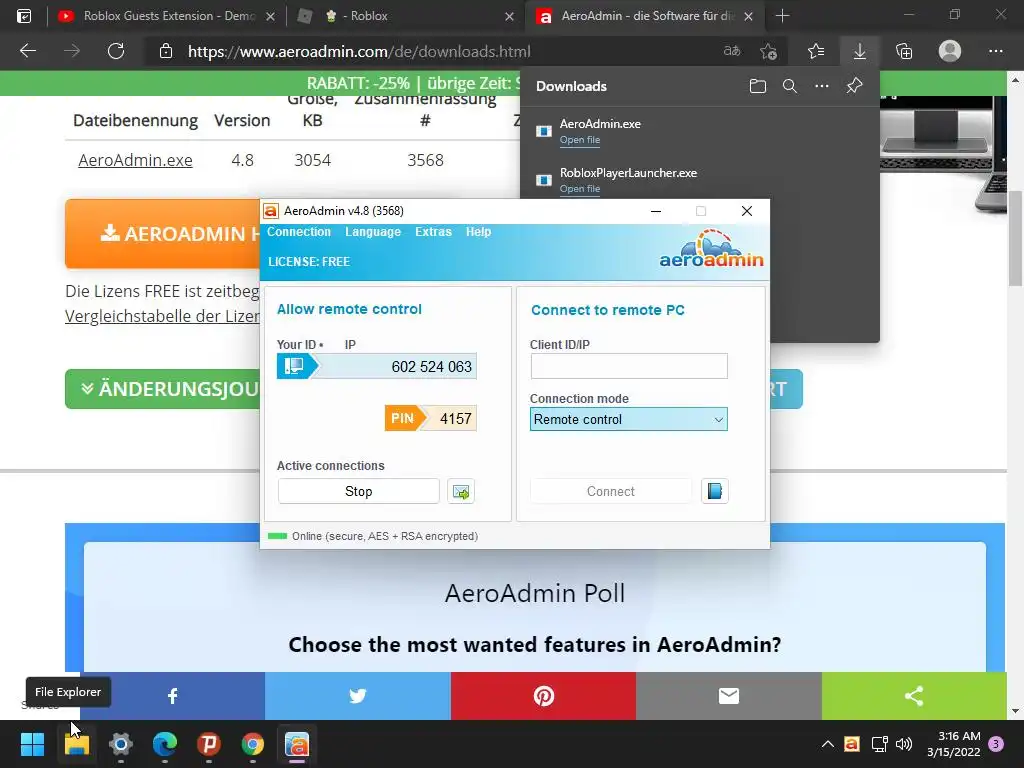1024x768 pixels.
Task: Click the orange PIN label
Action: [x=402, y=419]
